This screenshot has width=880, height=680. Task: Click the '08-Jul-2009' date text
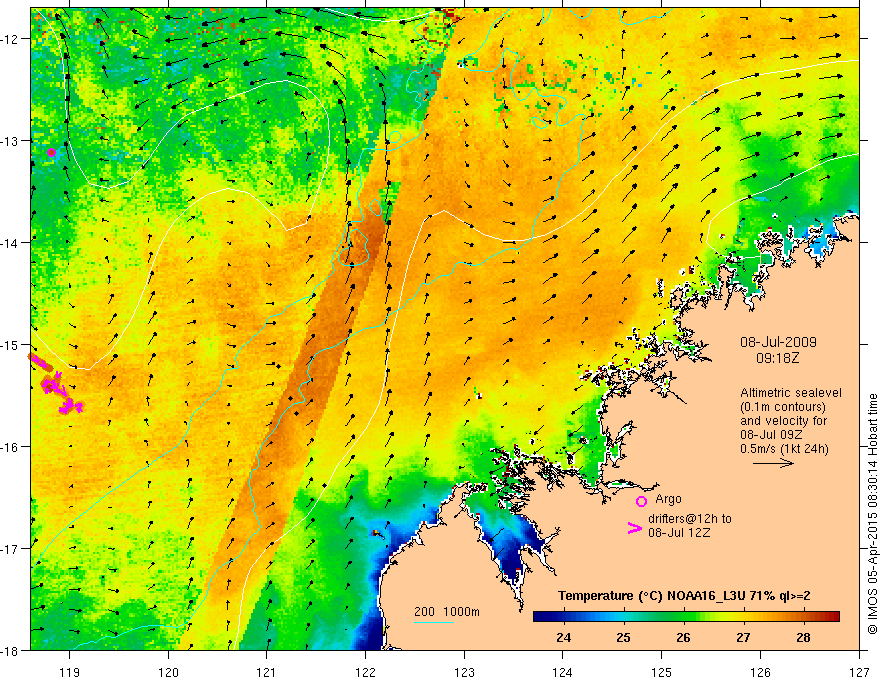tap(778, 342)
